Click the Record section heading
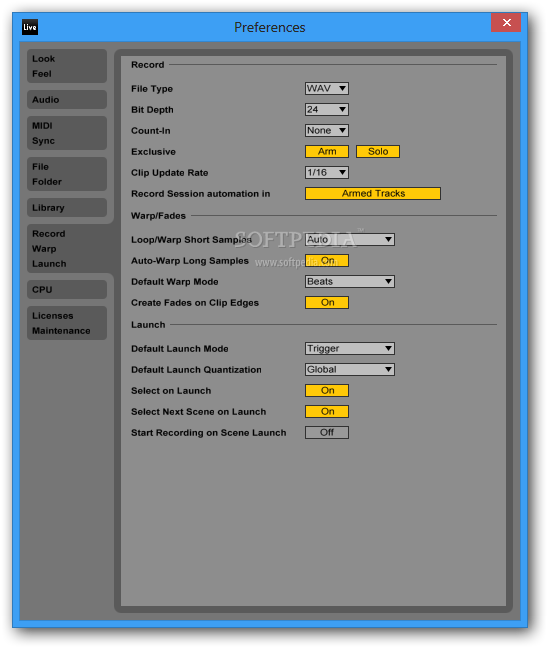This screenshot has height=648, width=548. (148, 65)
